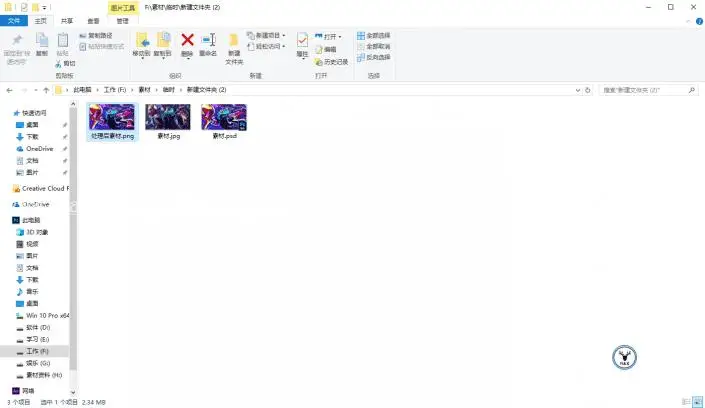Open the quick access toolbar customize dropdown
Viewport: 705px width, 408px height.
pyautogui.click(x=44, y=8)
